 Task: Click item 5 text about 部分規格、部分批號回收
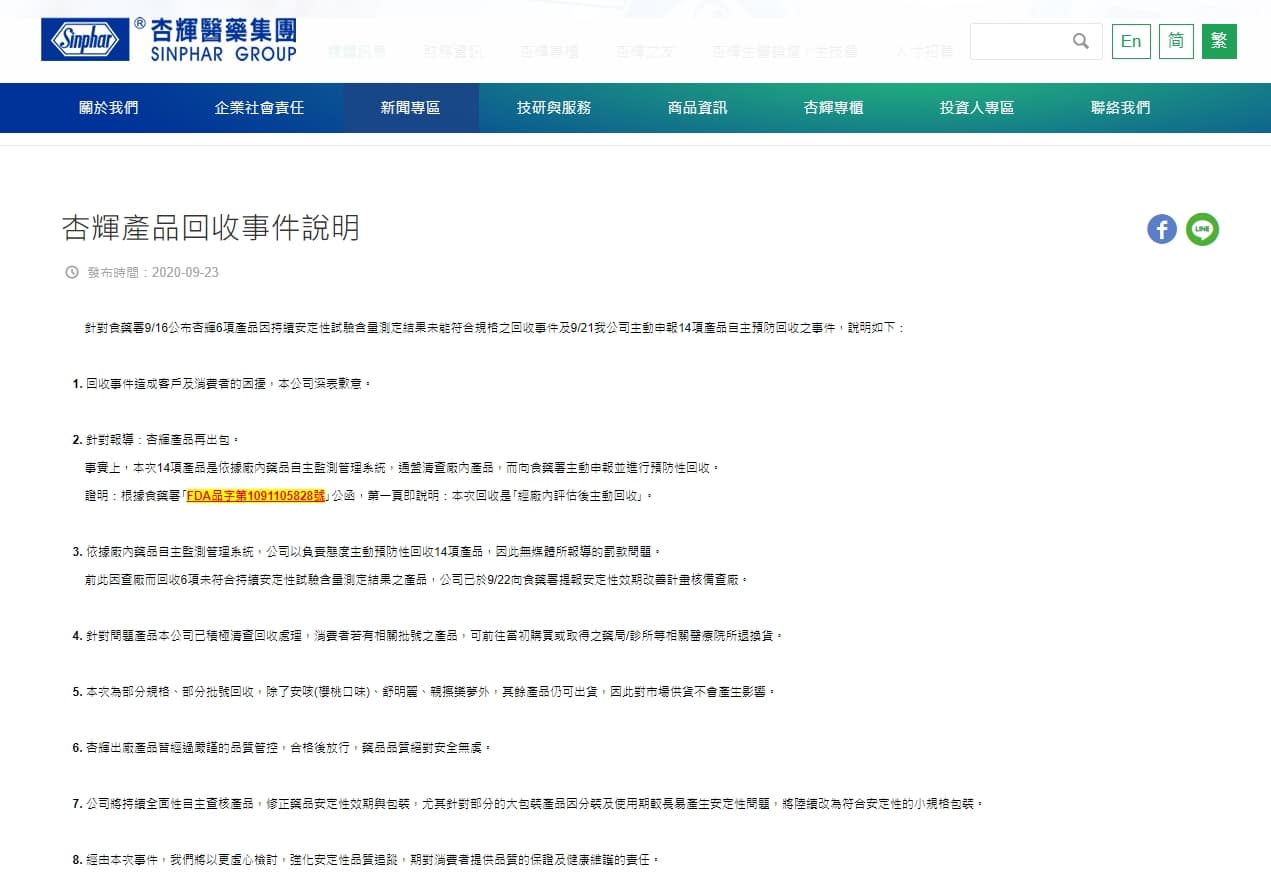pyautogui.click(x=430, y=692)
